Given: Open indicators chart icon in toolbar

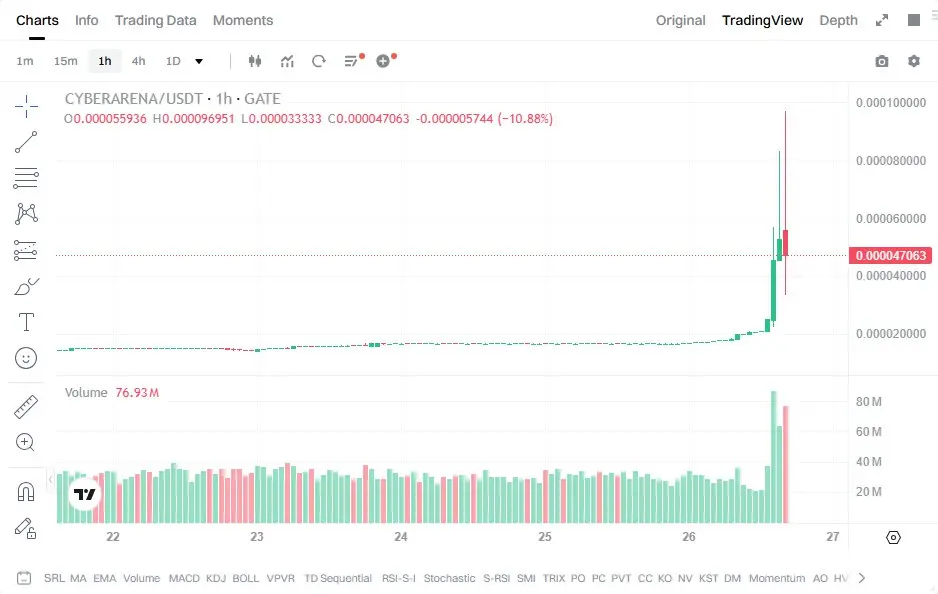Looking at the screenshot, I should 287,61.
